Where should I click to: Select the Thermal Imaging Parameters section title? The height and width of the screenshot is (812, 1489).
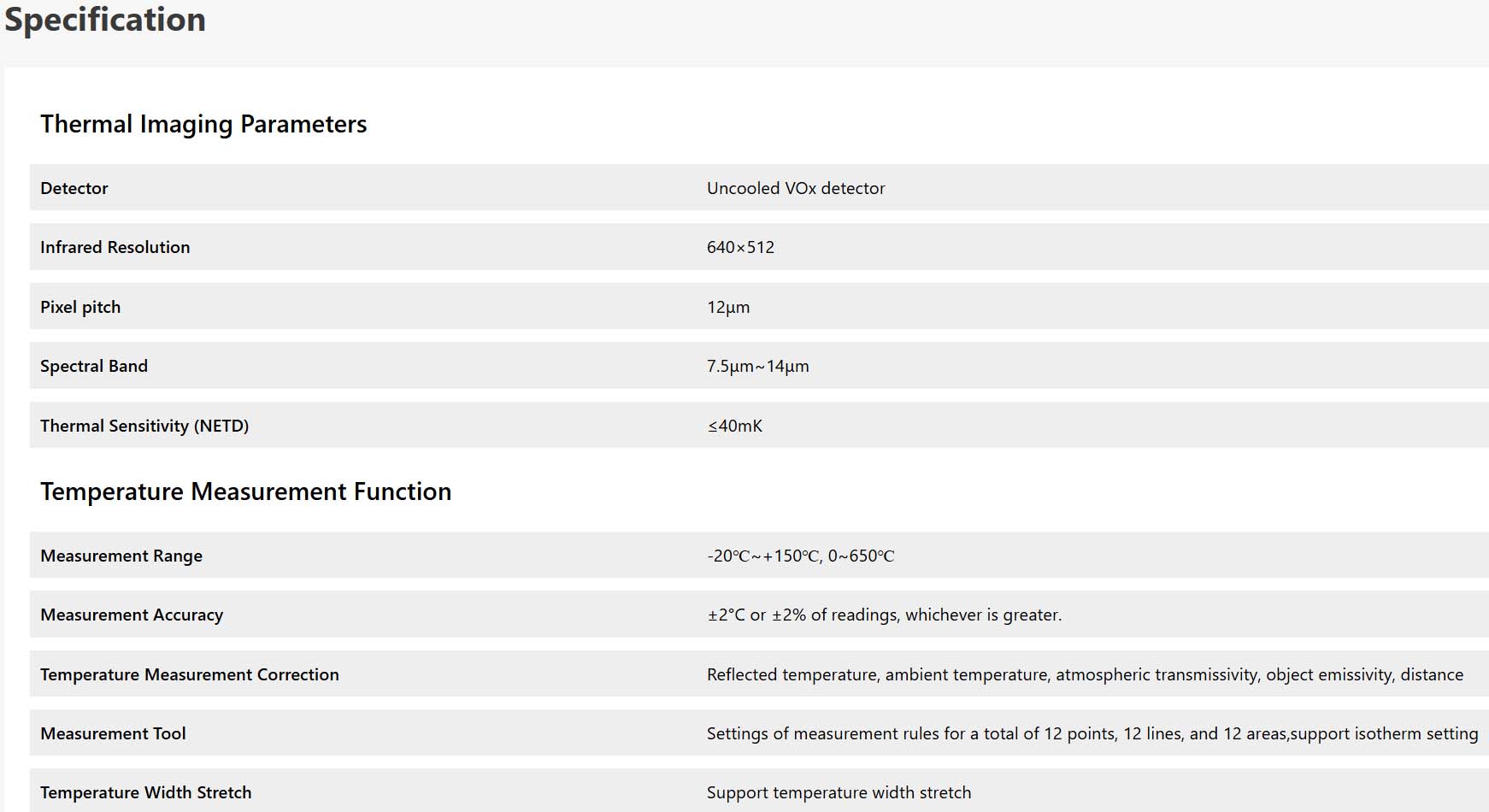(x=203, y=124)
